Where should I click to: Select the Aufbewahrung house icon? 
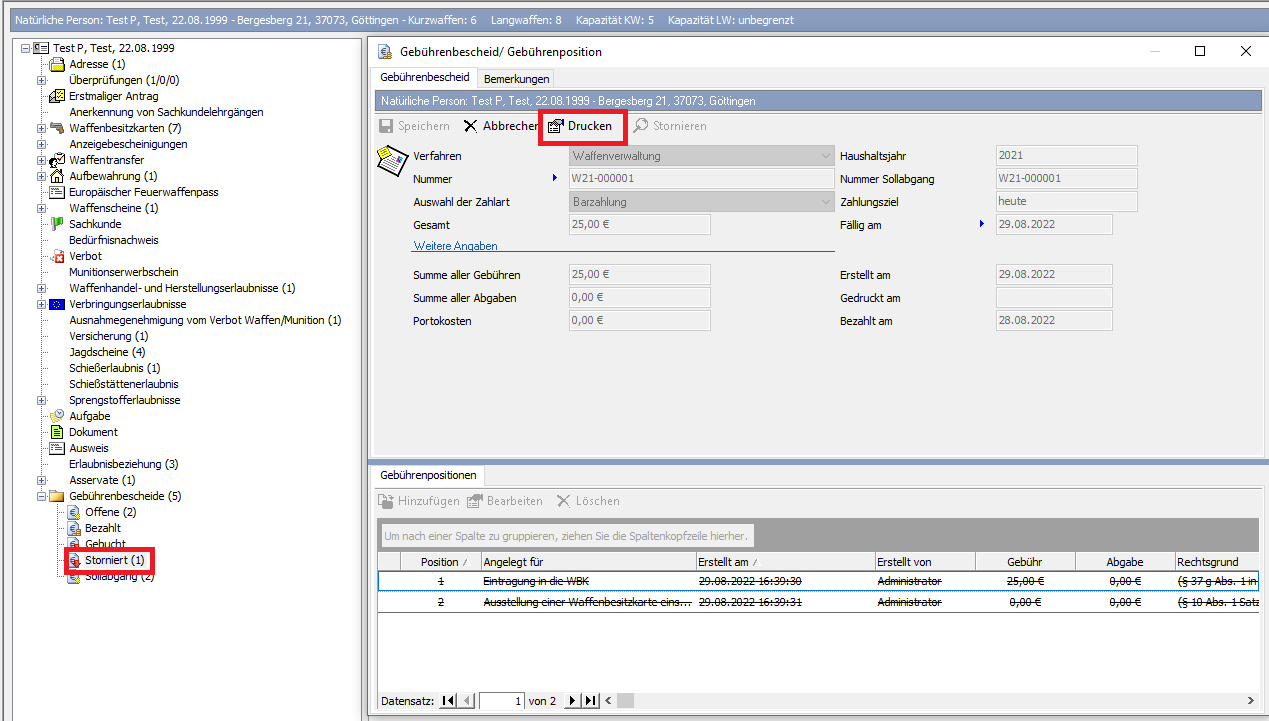click(57, 176)
